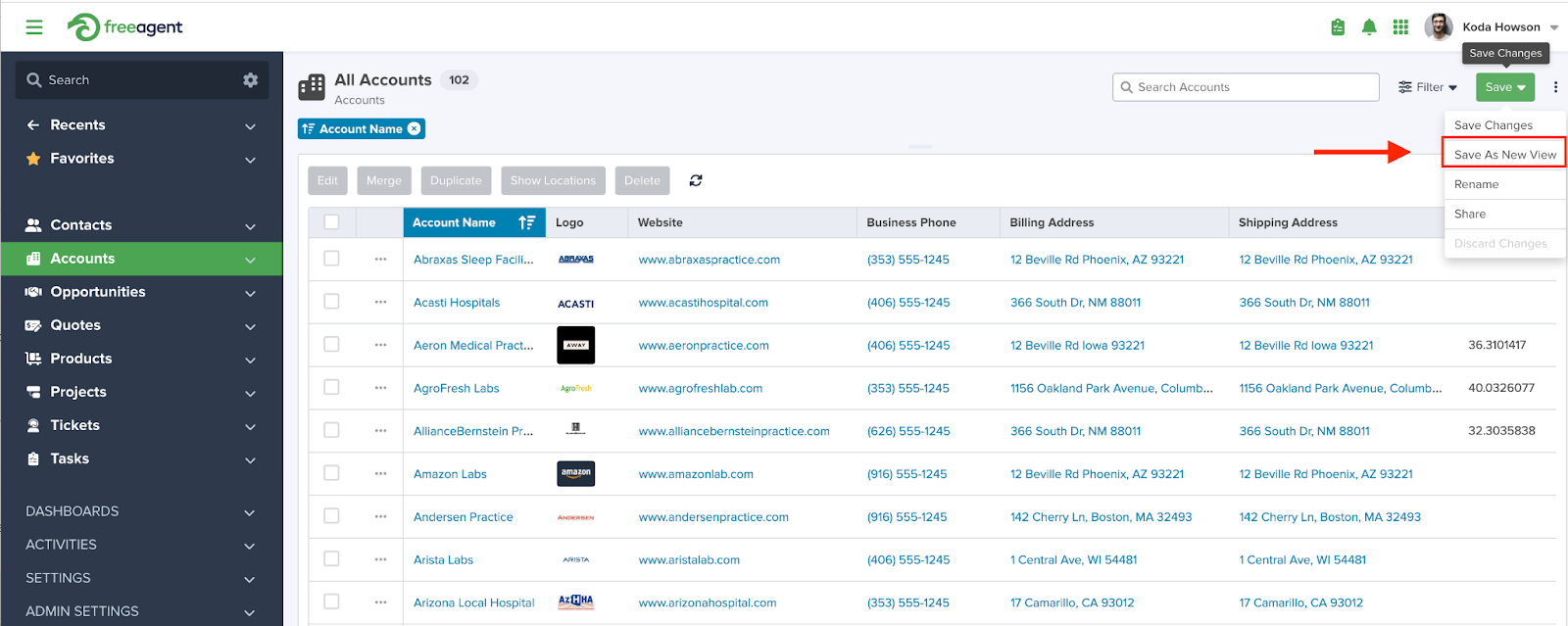The height and width of the screenshot is (626, 1568).
Task: Click the Delete button
Action: point(642,180)
